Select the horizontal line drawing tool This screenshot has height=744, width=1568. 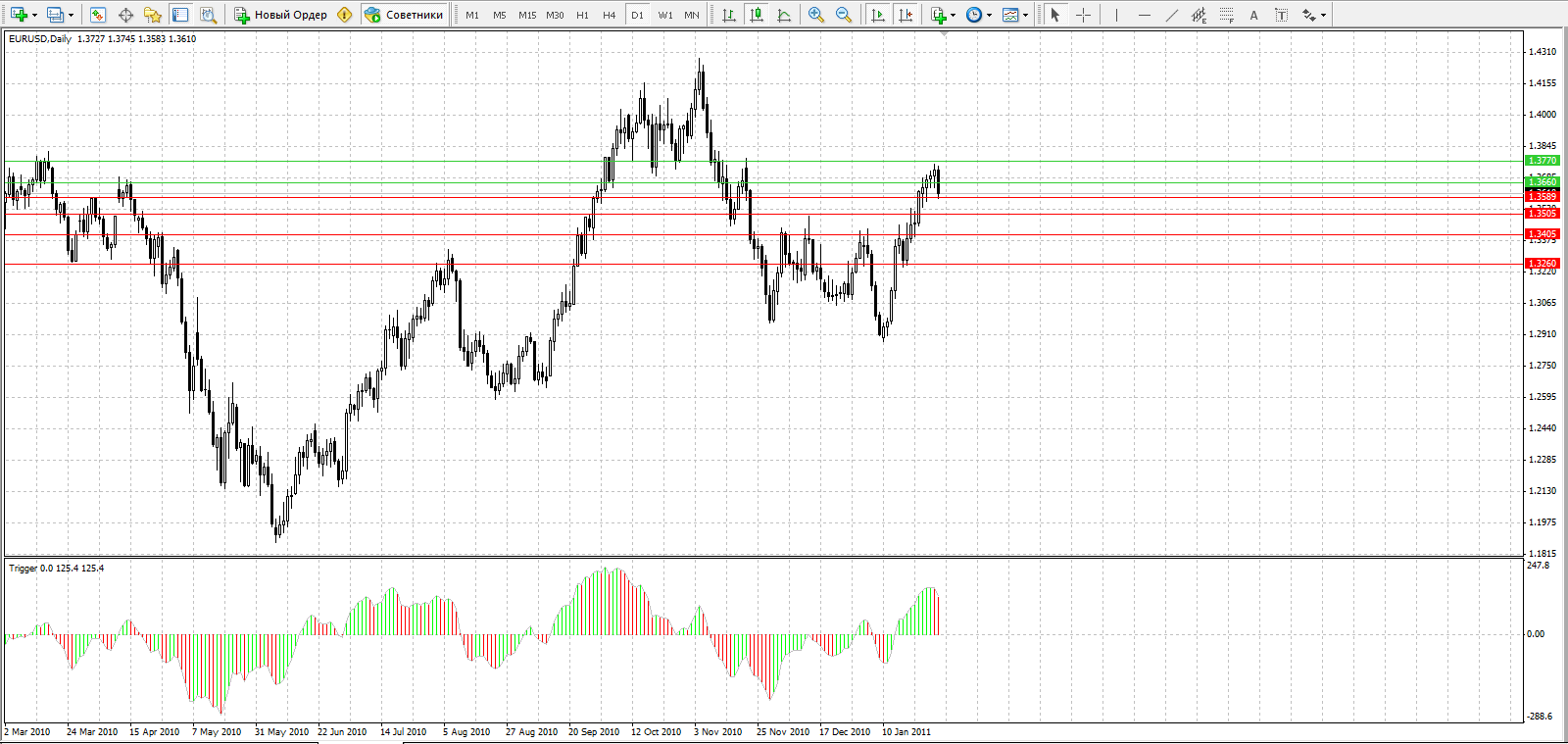pyautogui.click(x=1144, y=15)
